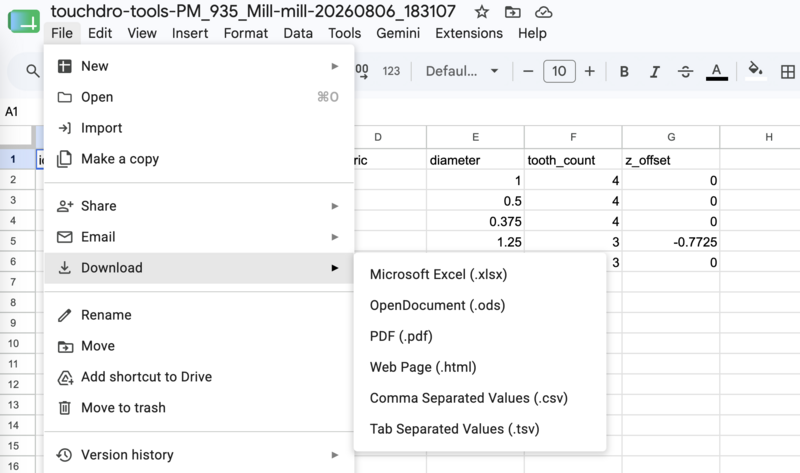Click the 'diameter' header cell
The height and width of the screenshot is (473, 800).
pos(476,160)
